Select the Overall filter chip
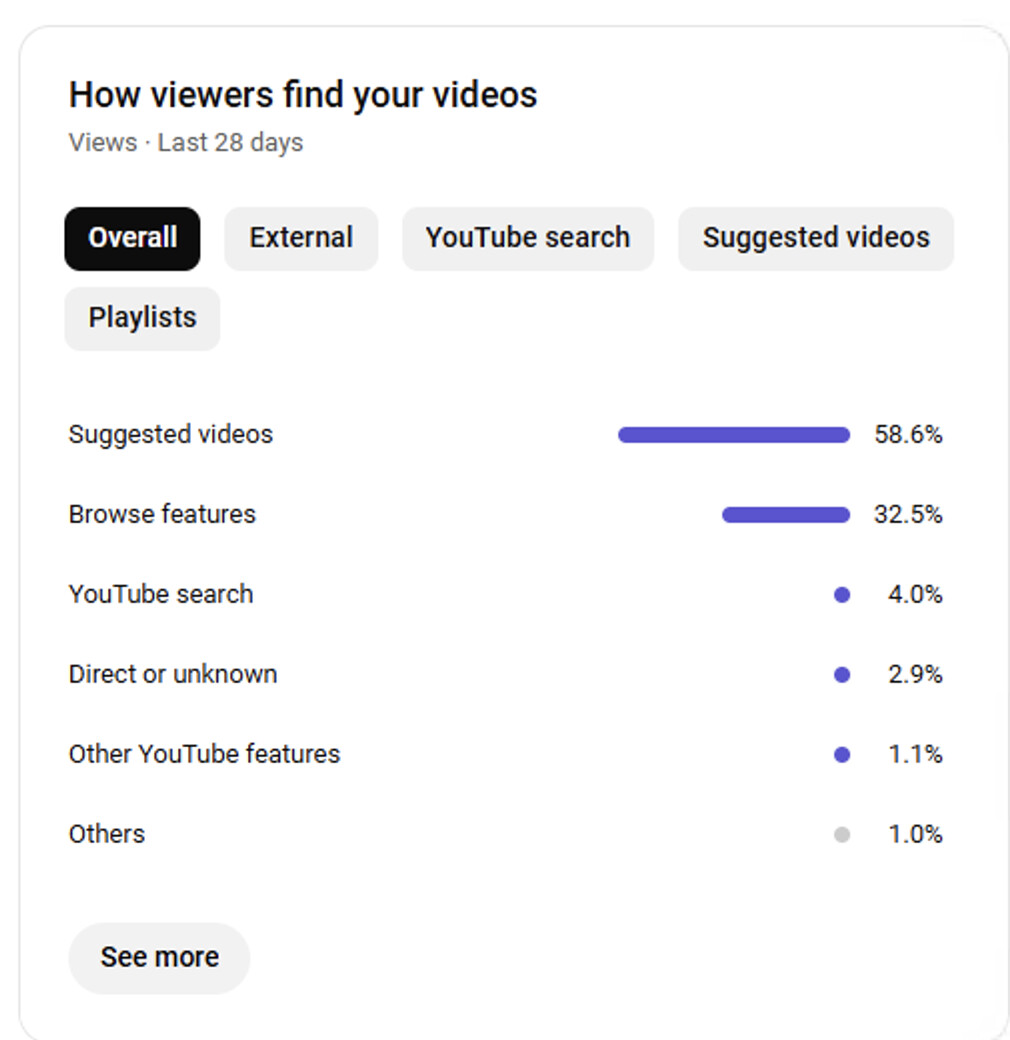 click(132, 238)
